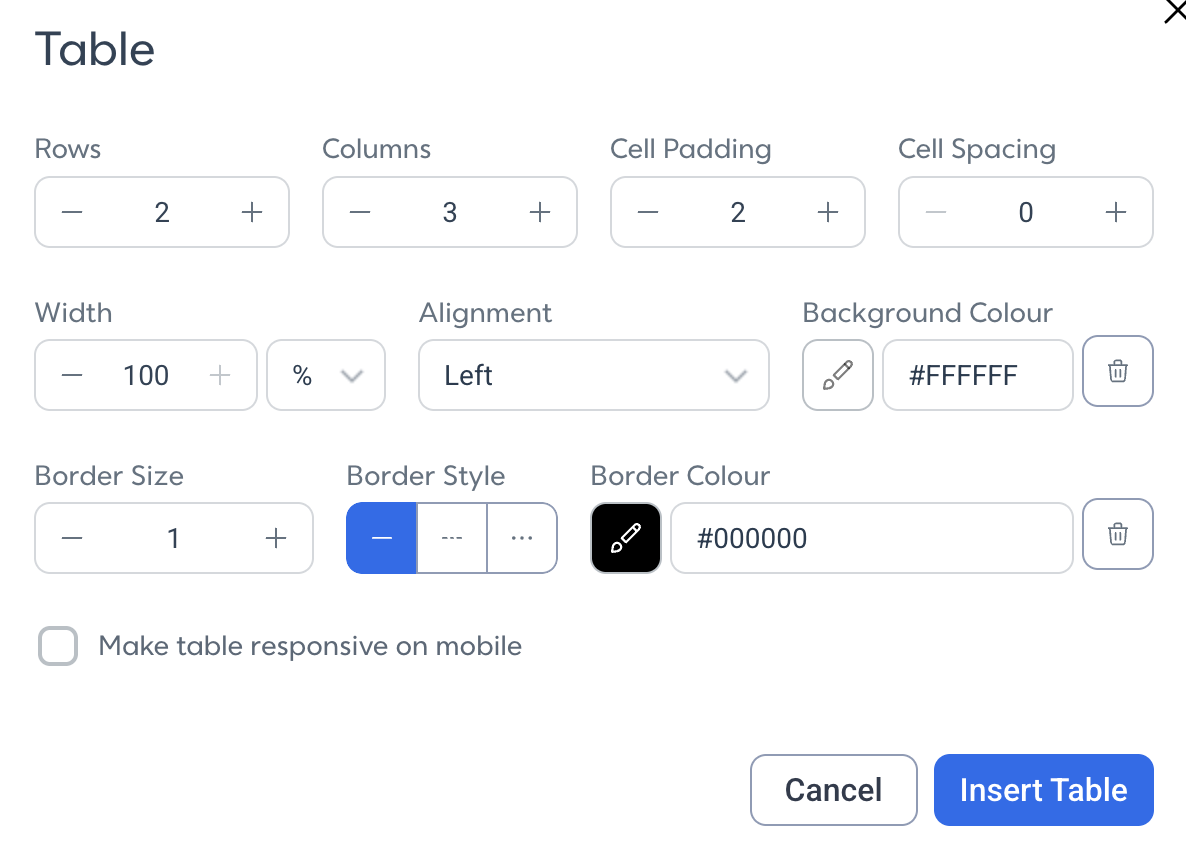Image resolution: width=1186 pixels, height=860 pixels.
Task: Decrease Width with minus icon
Action: [72, 375]
